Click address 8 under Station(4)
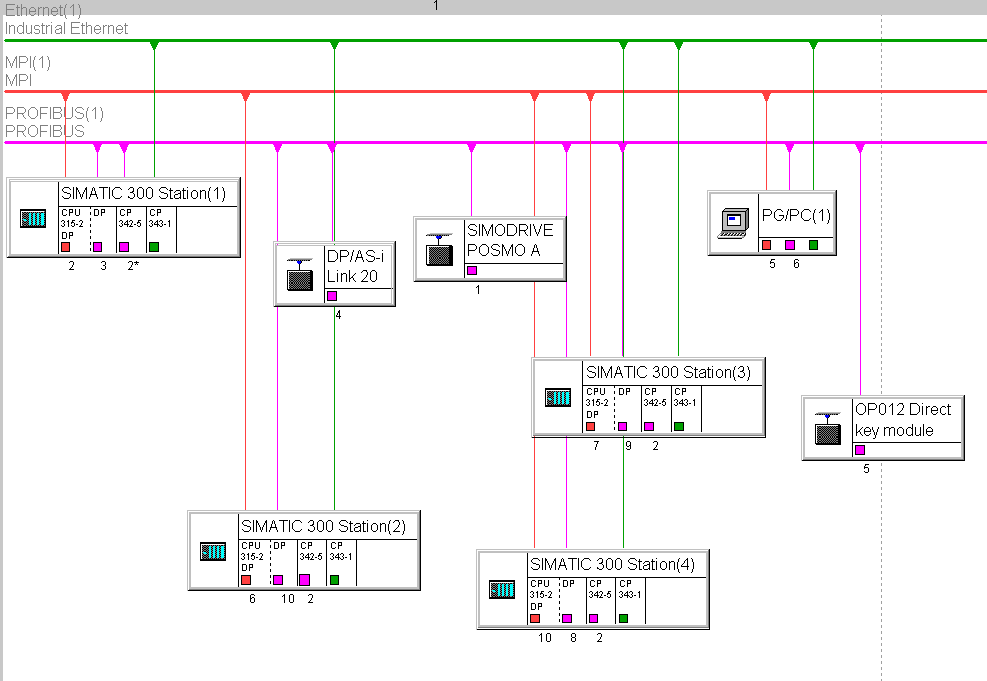The width and height of the screenshot is (987, 681). pos(573,638)
